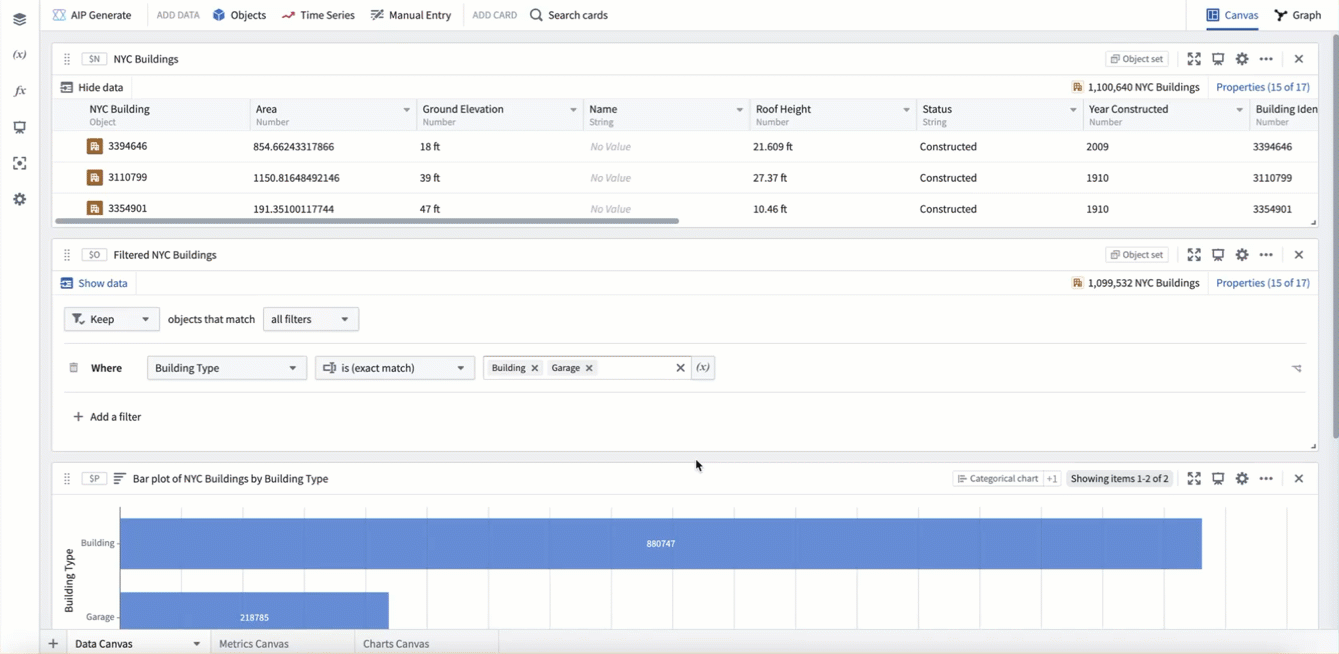The image size is (1339, 654).
Task: Open settings gear of Filtered NYC Buildings card
Action: click(x=1242, y=255)
